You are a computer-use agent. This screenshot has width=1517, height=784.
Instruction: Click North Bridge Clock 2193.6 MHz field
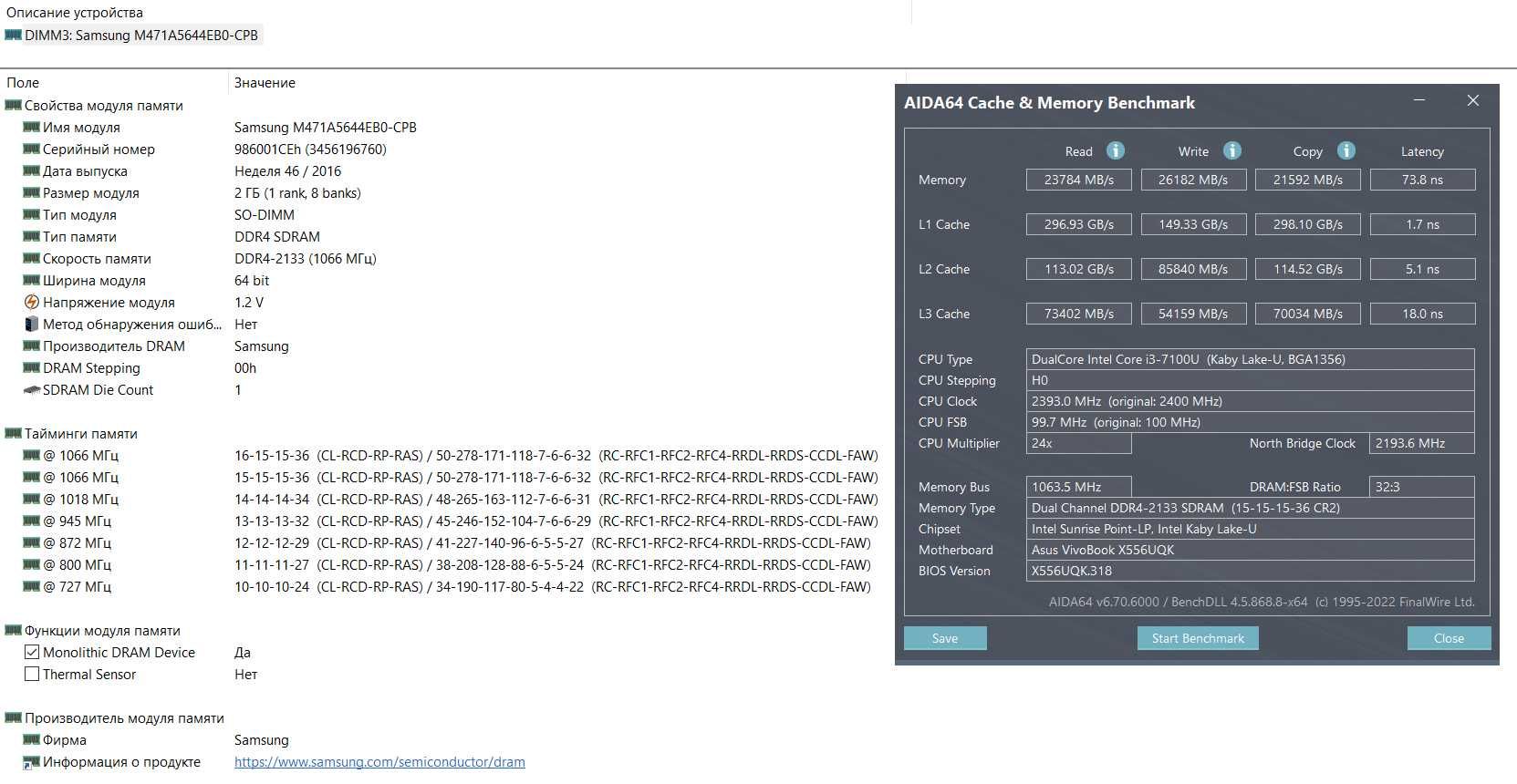[1422, 443]
